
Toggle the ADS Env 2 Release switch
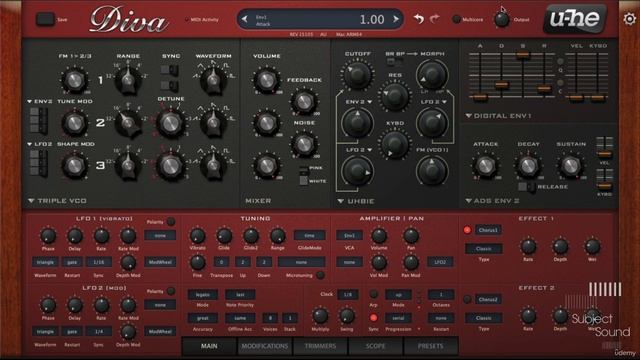pyautogui.click(x=526, y=187)
